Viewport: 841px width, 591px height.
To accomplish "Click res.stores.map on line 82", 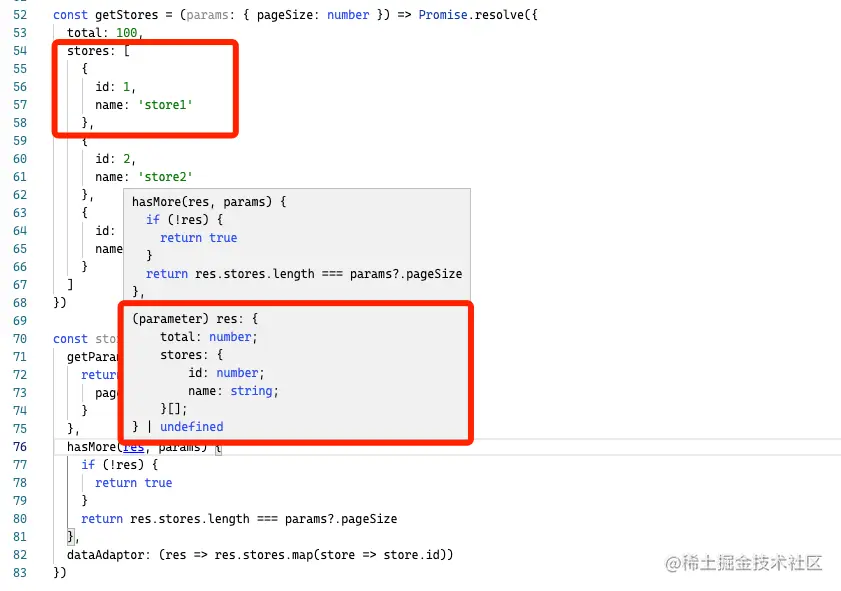I will click(263, 555).
